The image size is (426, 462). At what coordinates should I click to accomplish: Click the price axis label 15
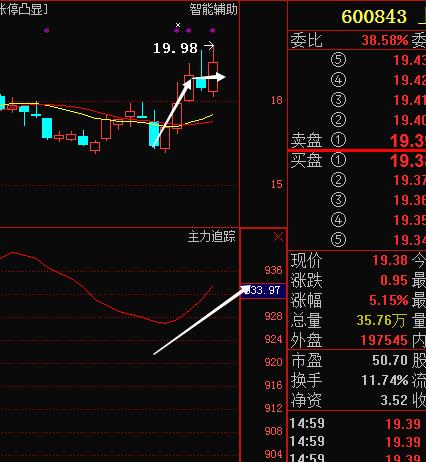[276, 184]
